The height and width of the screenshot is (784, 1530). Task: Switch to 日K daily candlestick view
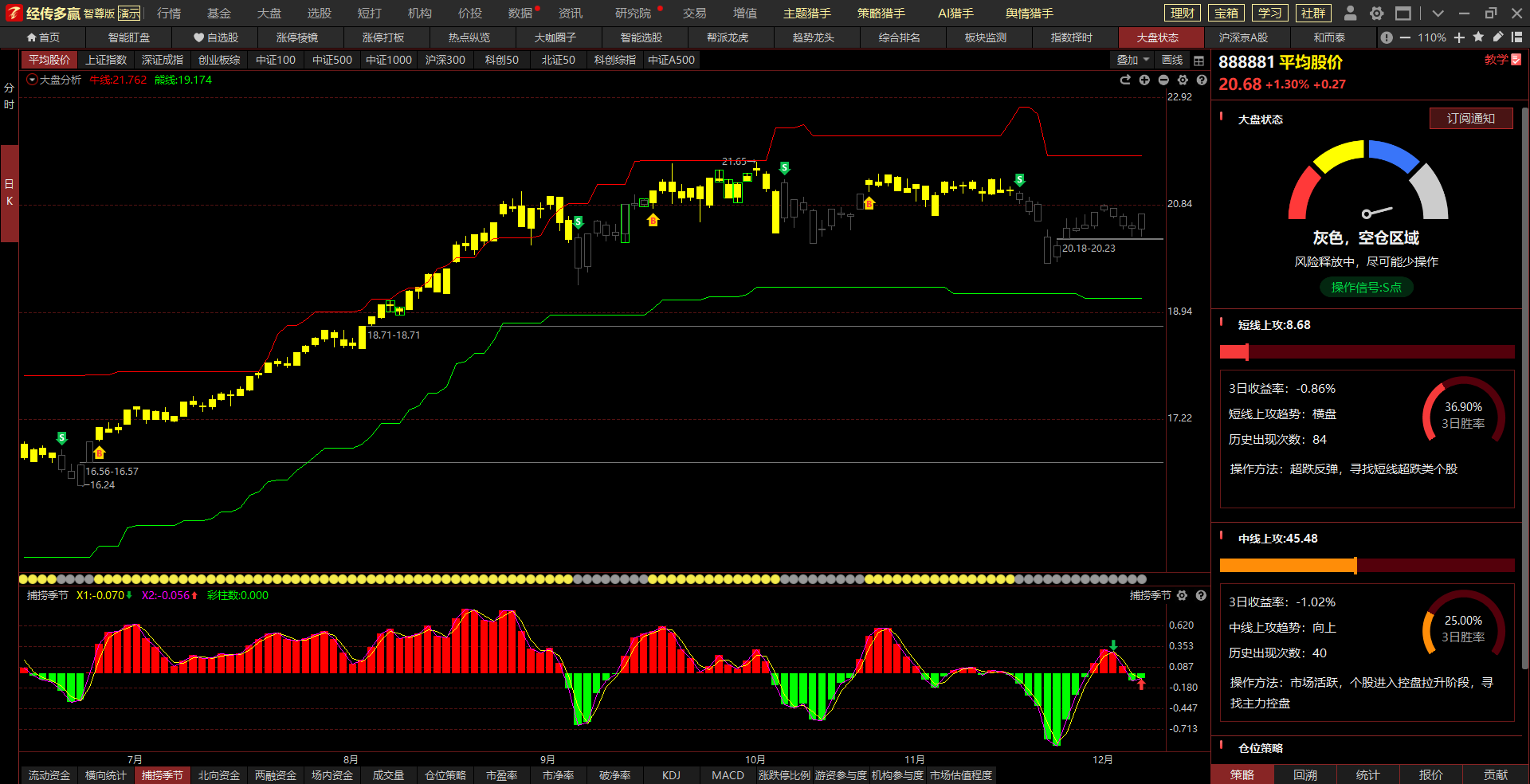point(10,193)
